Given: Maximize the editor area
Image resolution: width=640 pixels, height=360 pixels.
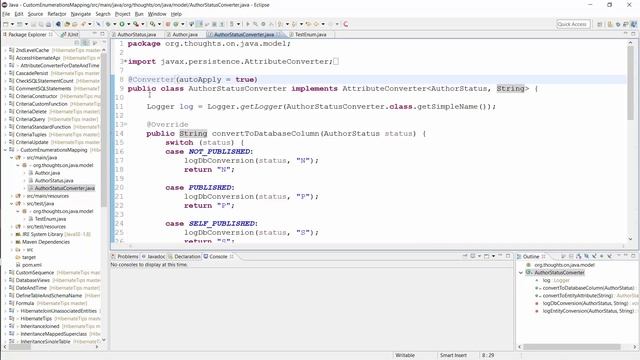Looking at the screenshot, I should coord(633,34).
